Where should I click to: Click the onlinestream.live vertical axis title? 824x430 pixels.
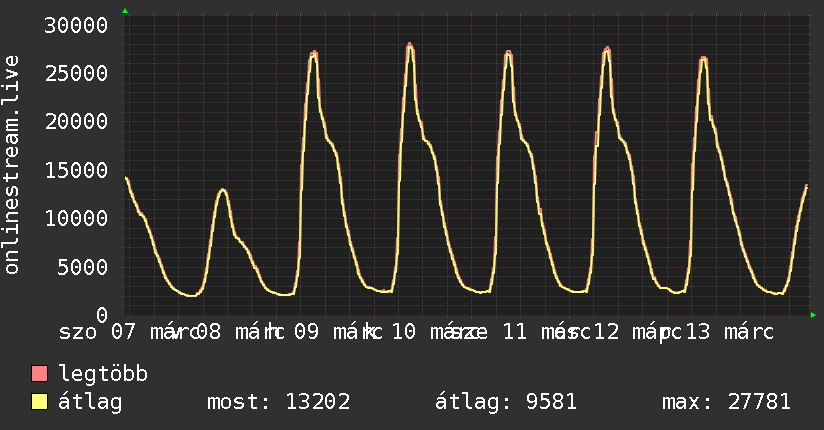click(12, 165)
